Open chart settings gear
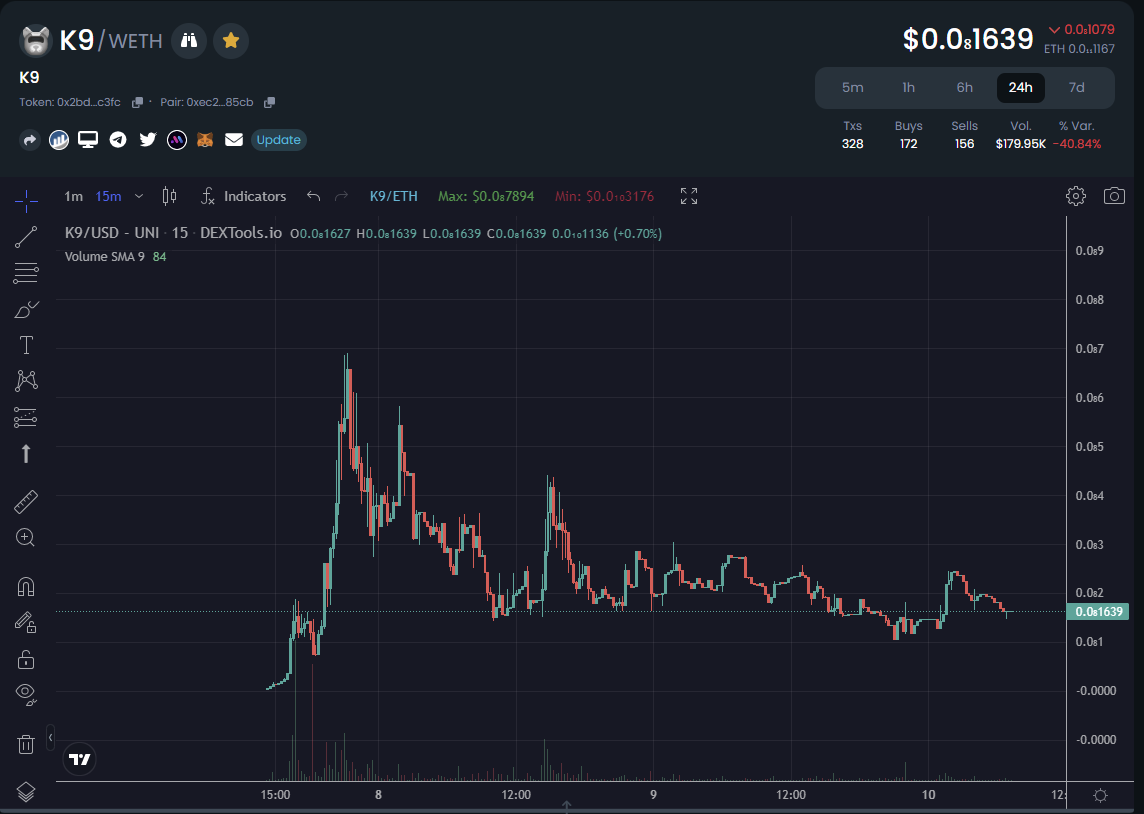Screen dimensions: 1144x814 (x=1075, y=195)
